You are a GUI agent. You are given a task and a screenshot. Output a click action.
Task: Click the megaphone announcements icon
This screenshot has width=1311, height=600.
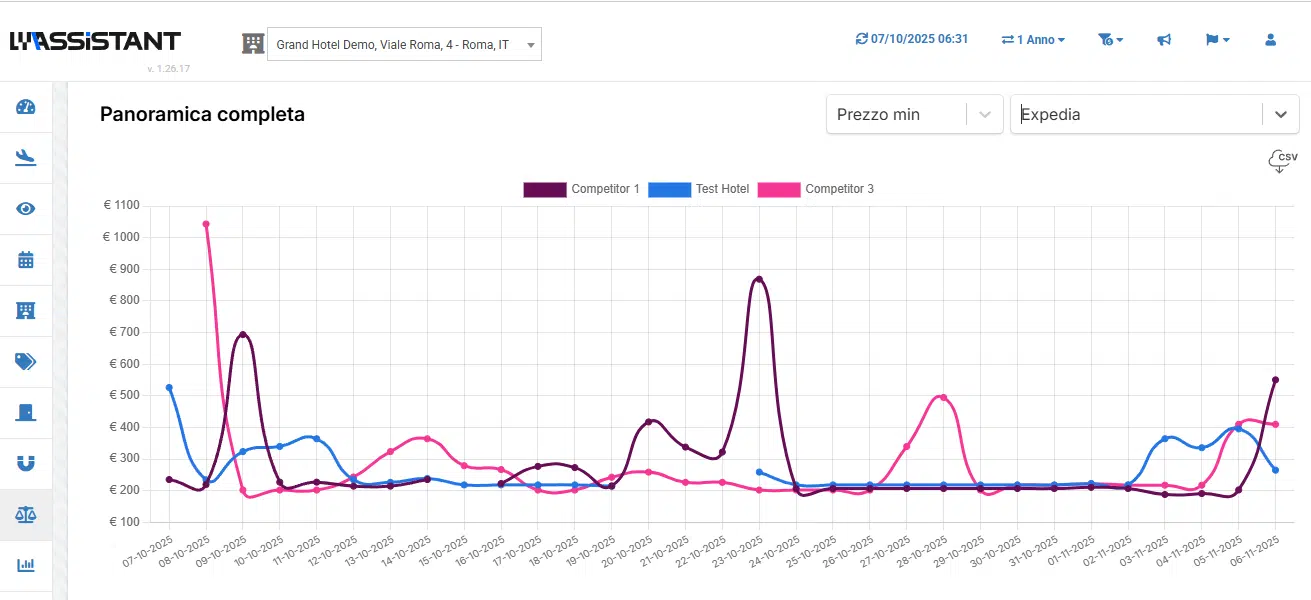click(1164, 40)
